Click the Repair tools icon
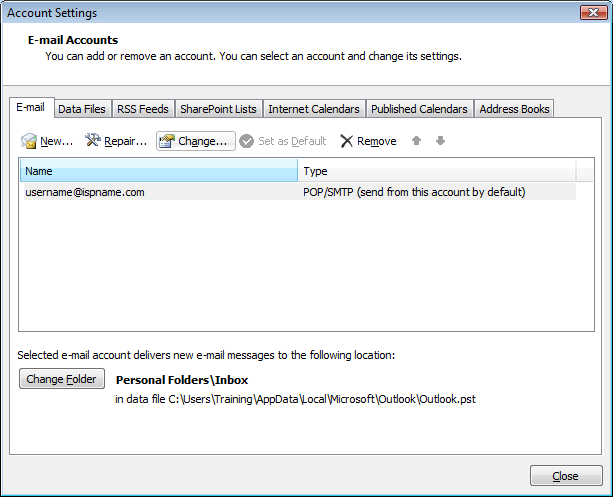Screen dimensions: 613x497 click(93, 141)
